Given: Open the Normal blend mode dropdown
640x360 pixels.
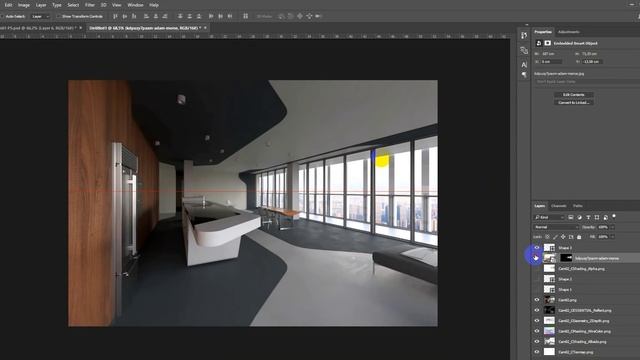Looking at the screenshot, I should pos(556,227).
